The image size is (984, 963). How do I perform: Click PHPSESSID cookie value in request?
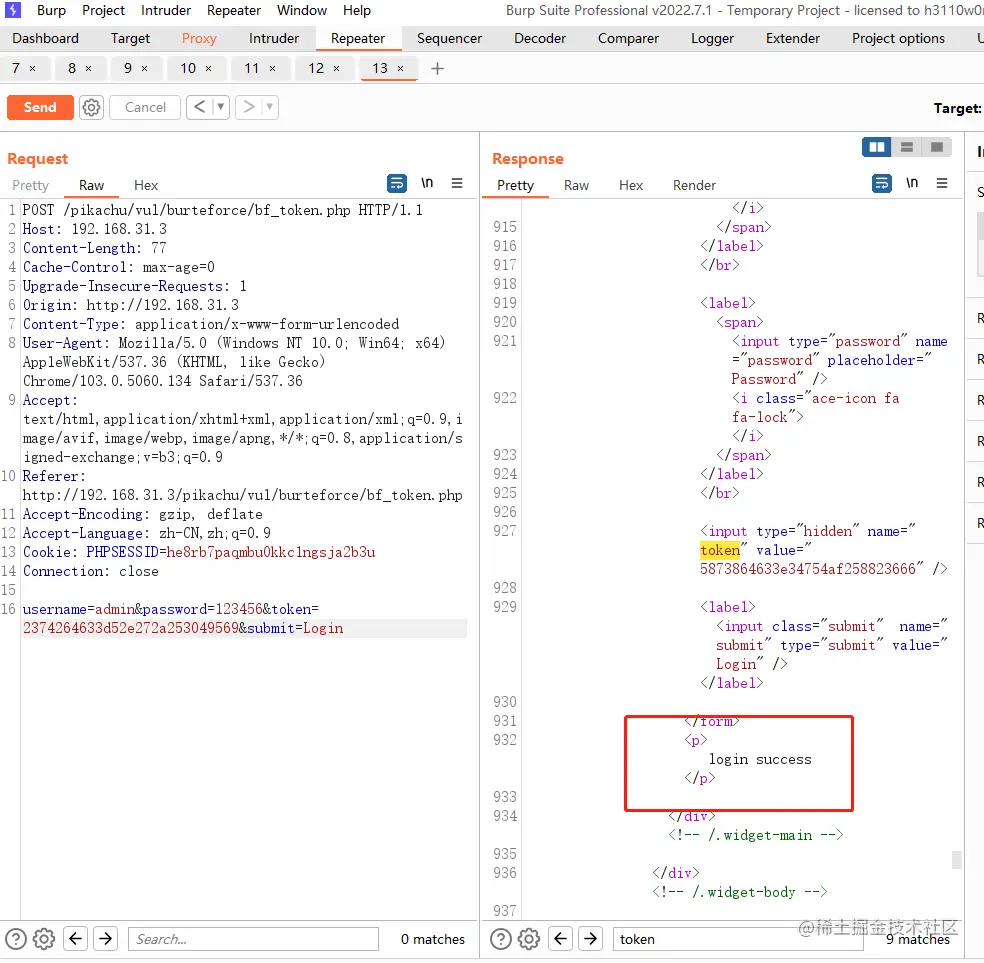(x=271, y=552)
